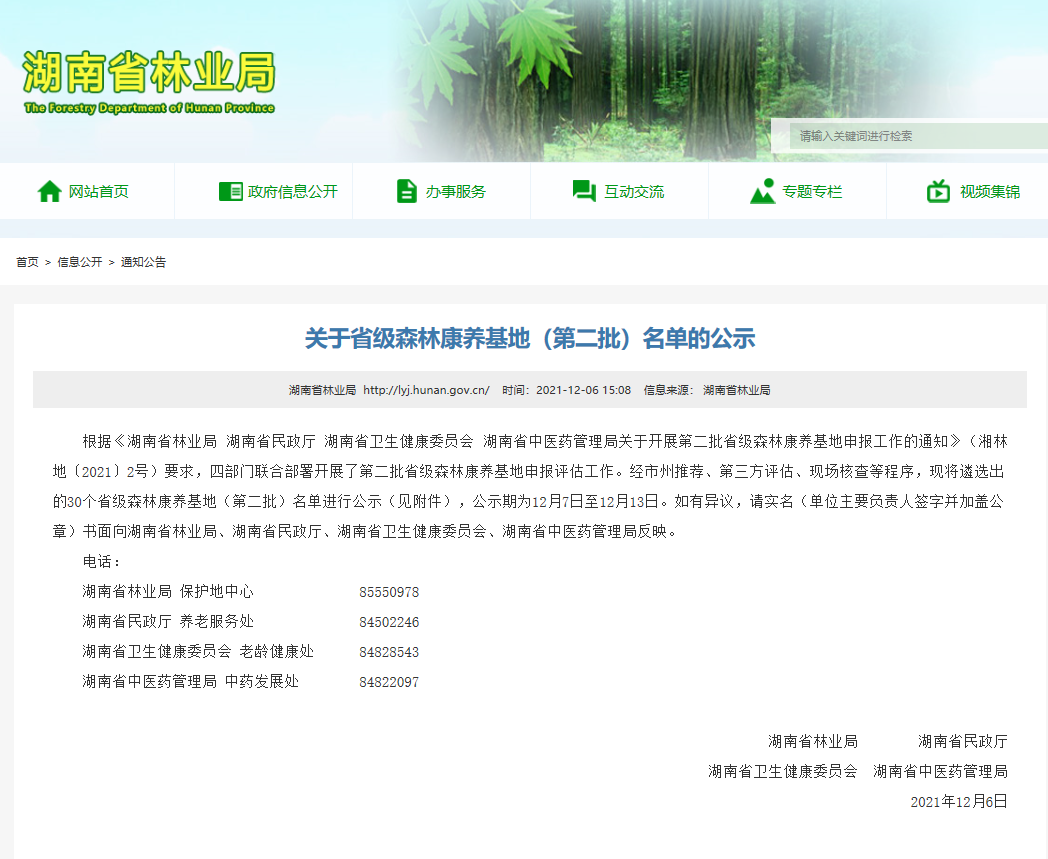The height and width of the screenshot is (859, 1048).
Task: Click the TV icon beside 视频集锦
Action: tap(938, 191)
